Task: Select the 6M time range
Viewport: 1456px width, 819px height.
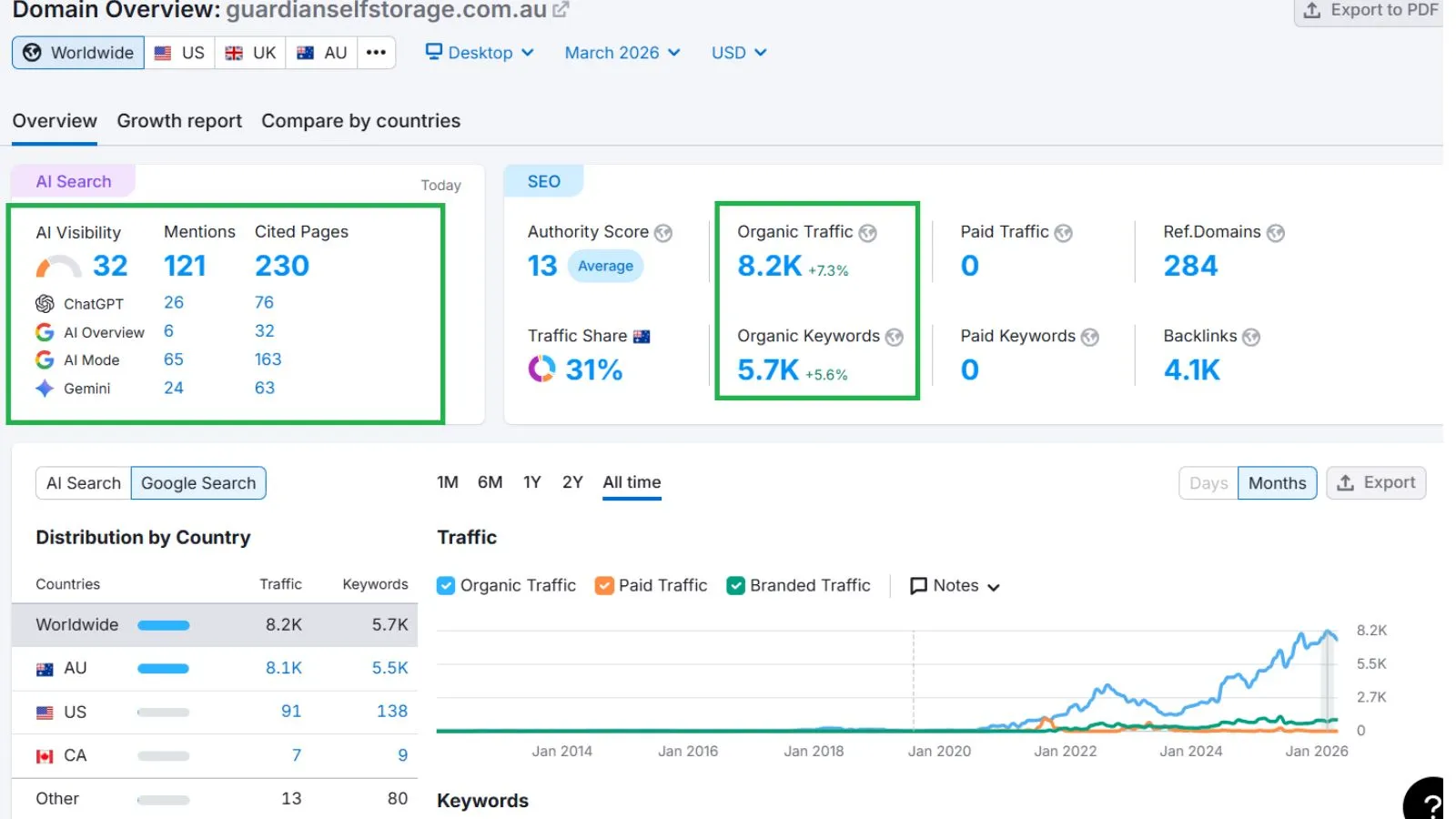Action: (490, 482)
